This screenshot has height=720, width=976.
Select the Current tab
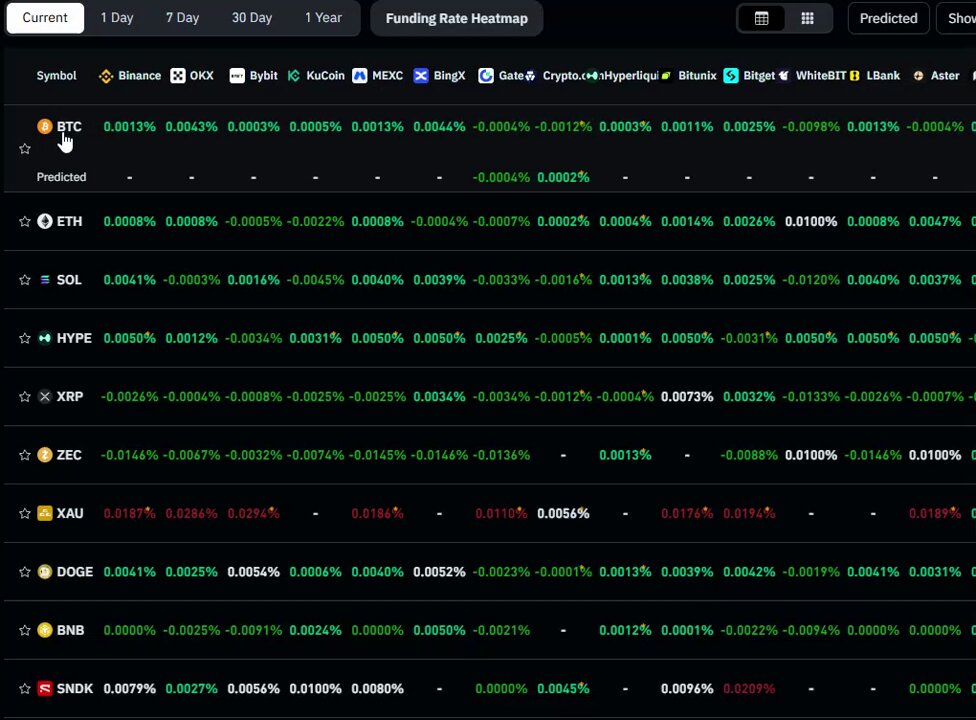[x=45, y=18]
